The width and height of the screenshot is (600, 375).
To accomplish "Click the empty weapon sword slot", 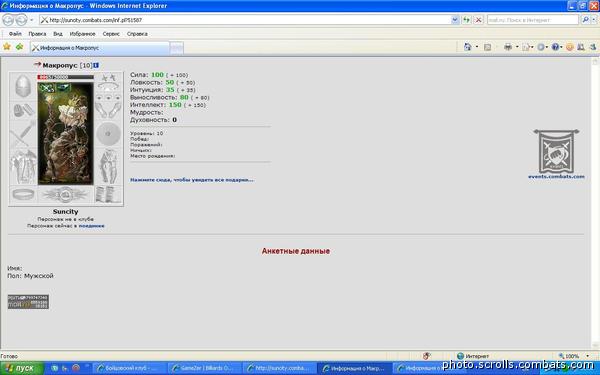I will pos(23,134).
